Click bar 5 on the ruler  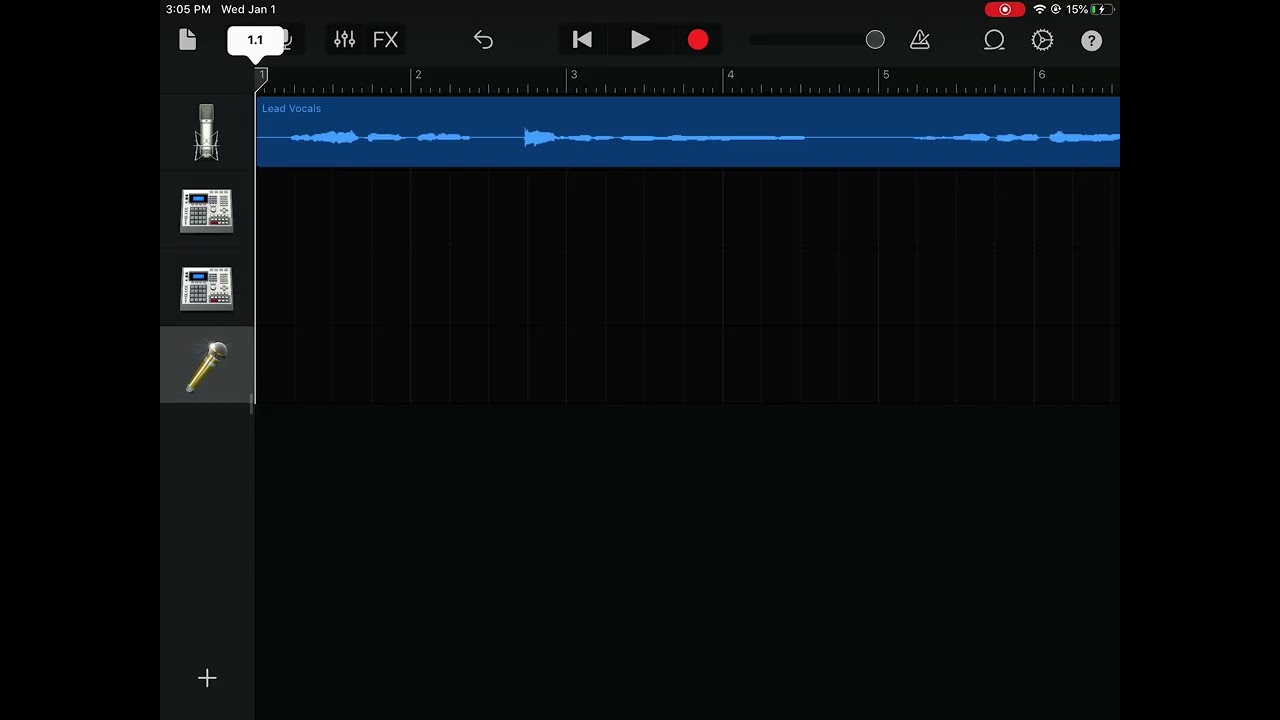click(885, 75)
